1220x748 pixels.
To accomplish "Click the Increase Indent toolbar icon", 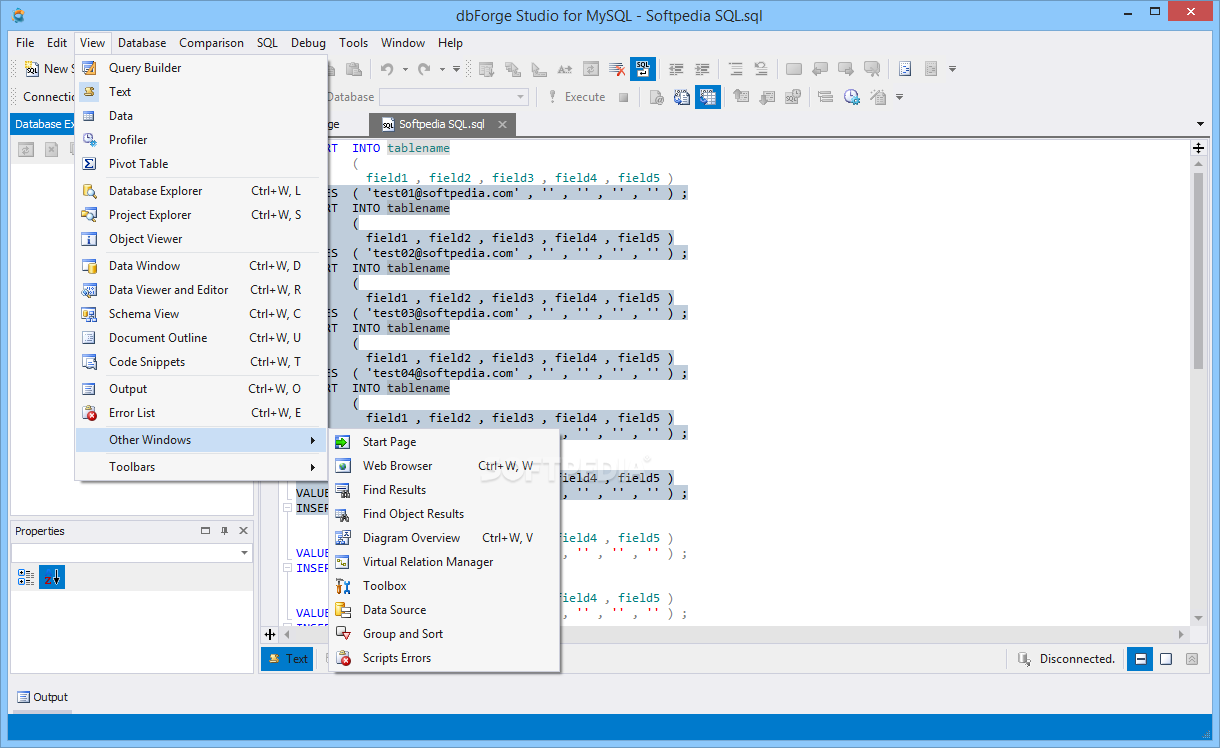I will (x=702, y=69).
